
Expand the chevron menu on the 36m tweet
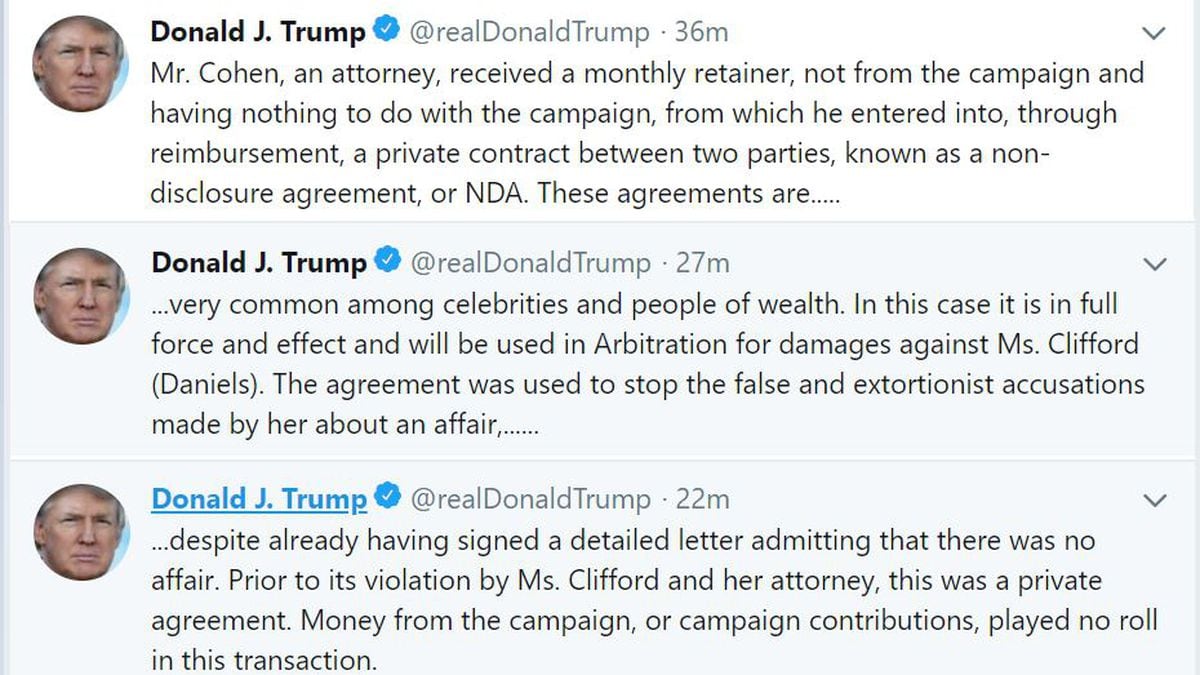pos(1154,34)
